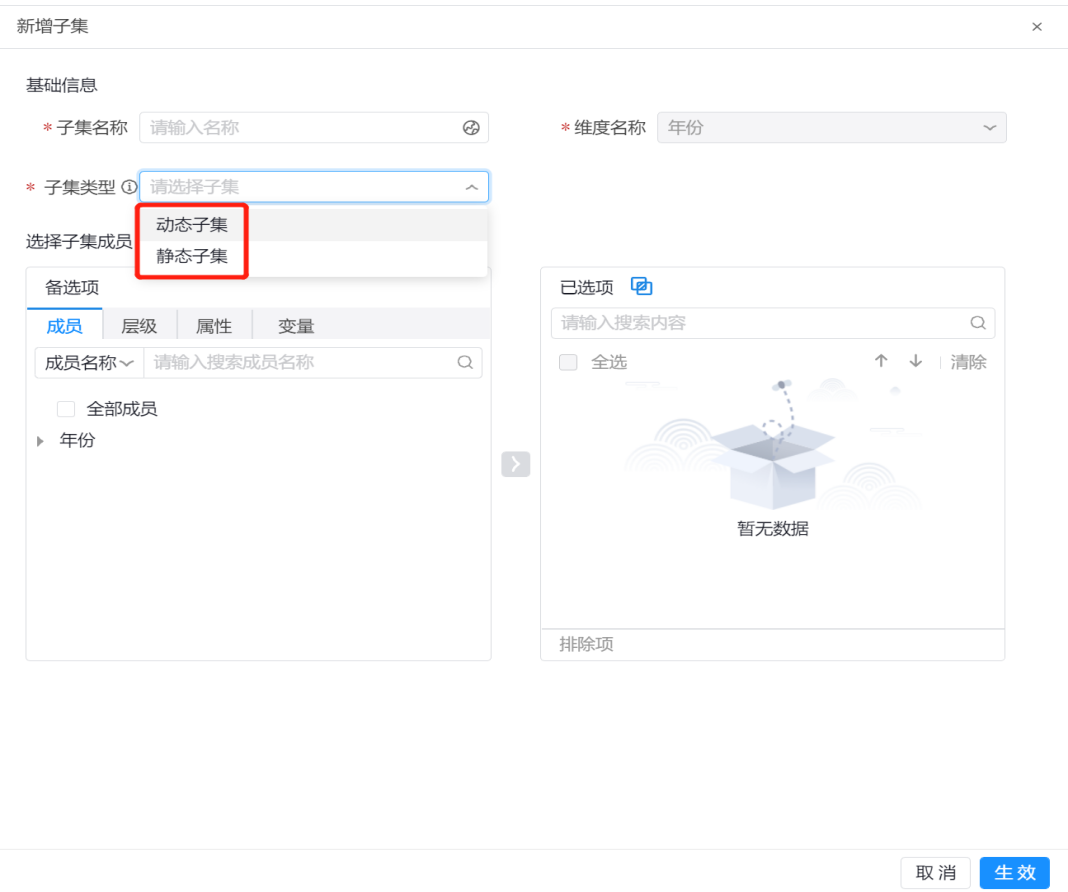Screen dimensions: 1068x892
Task: Click the right-arrow transfer button
Action: 515,464
